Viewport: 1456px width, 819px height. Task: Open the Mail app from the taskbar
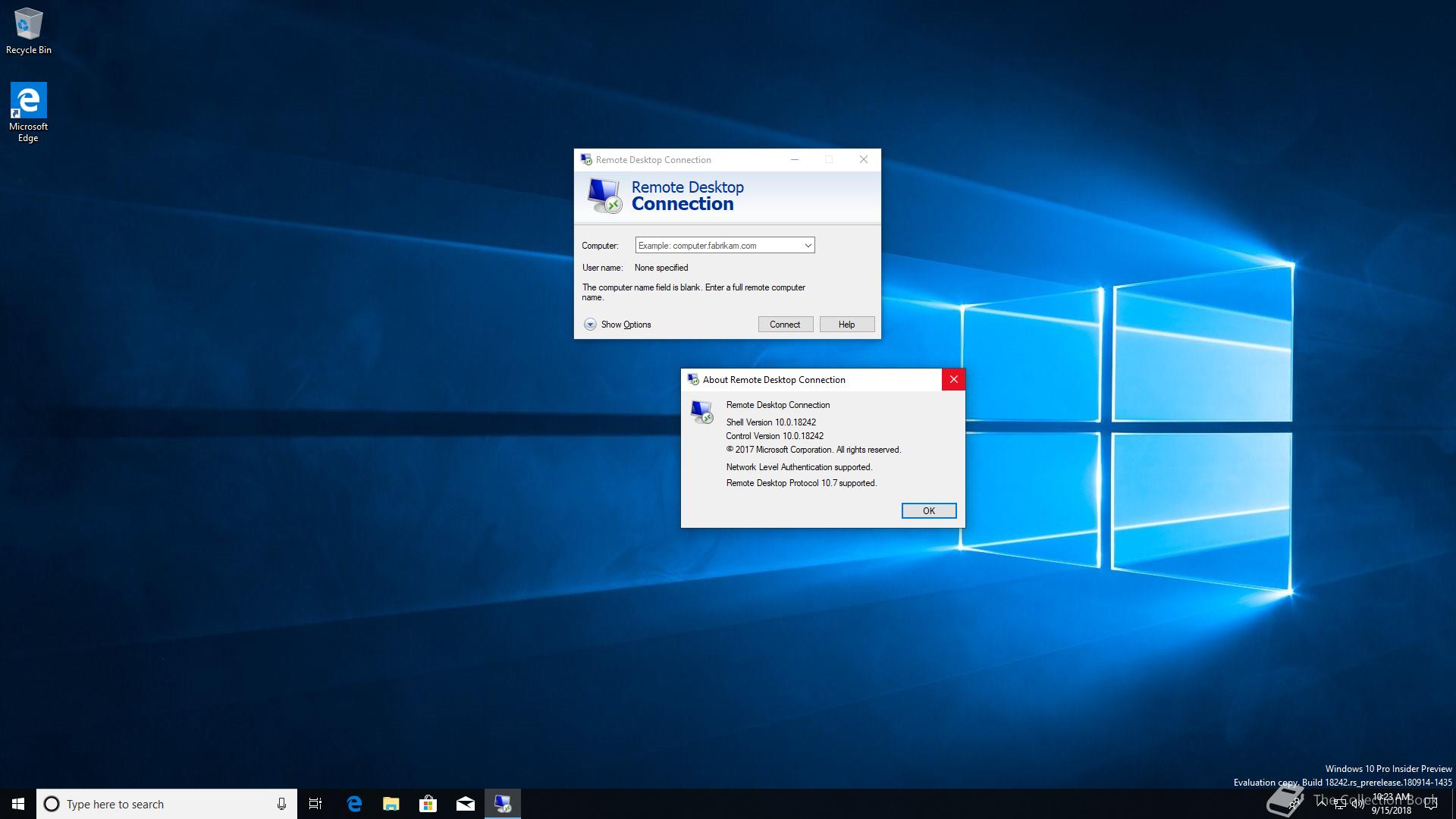tap(465, 804)
